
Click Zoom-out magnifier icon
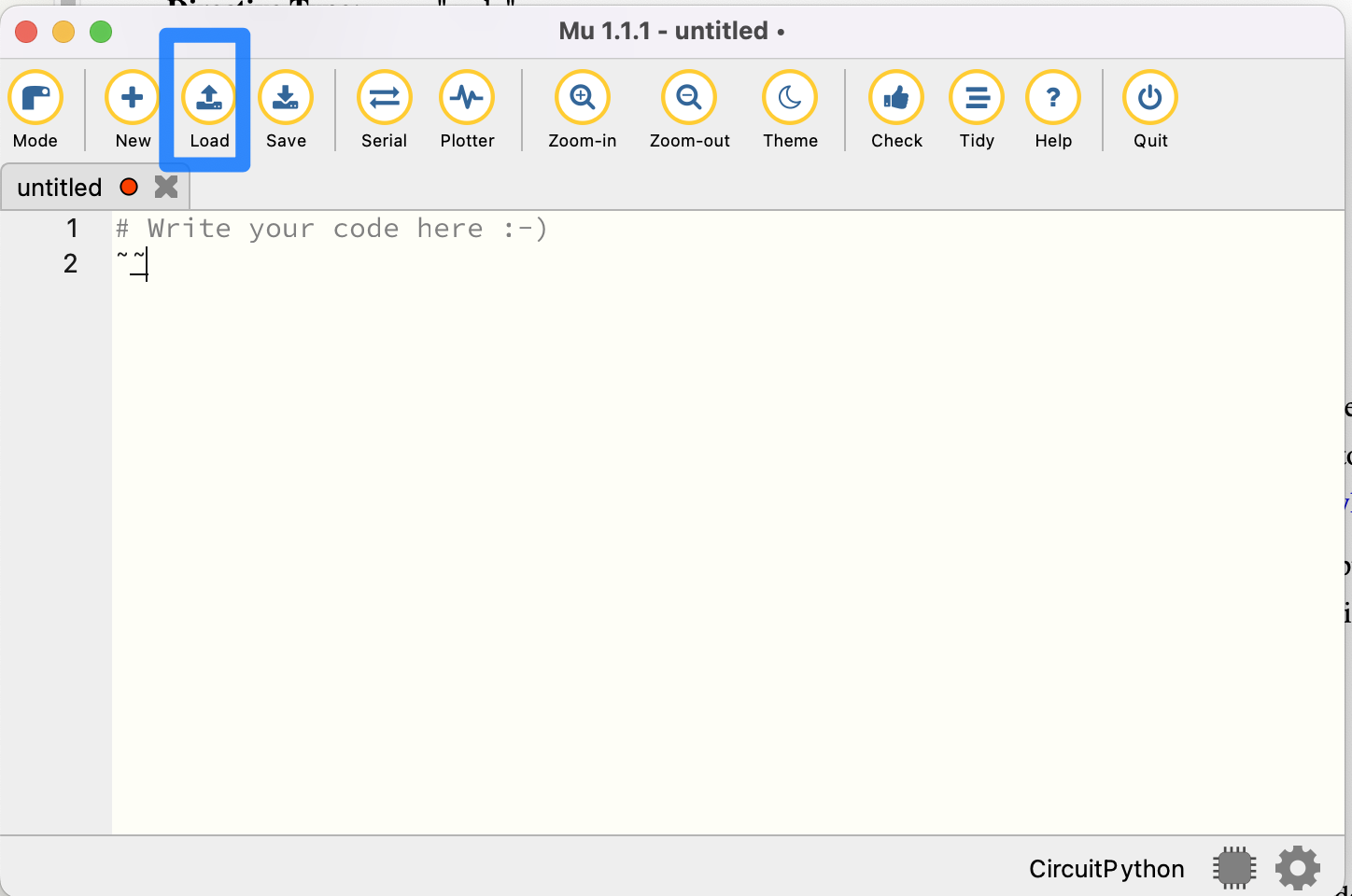[689, 99]
